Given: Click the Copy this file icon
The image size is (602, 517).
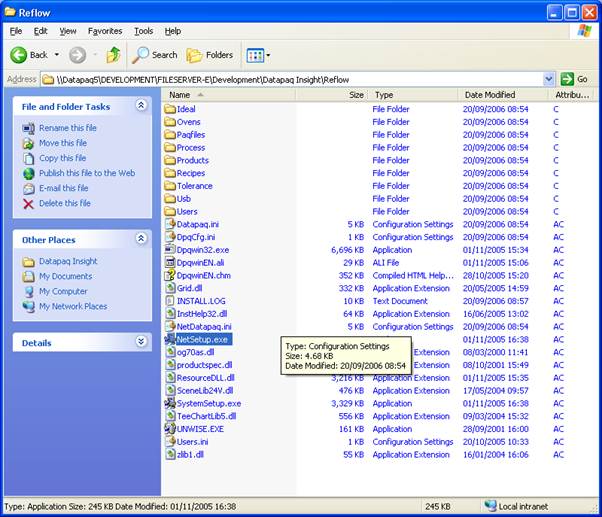Looking at the screenshot, I should pos(28,158).
